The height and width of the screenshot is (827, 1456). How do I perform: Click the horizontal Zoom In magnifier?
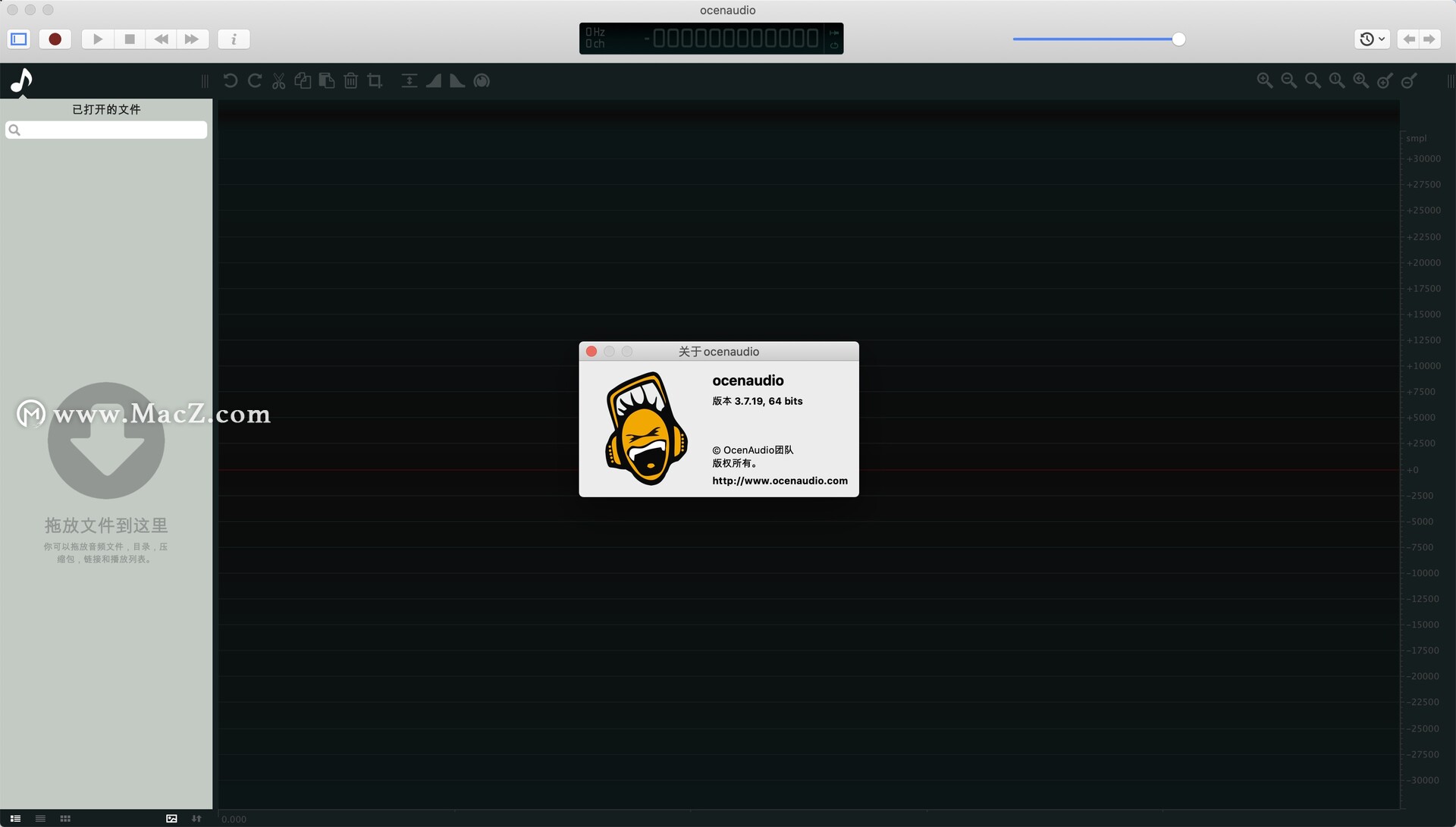coord(1265,80)
